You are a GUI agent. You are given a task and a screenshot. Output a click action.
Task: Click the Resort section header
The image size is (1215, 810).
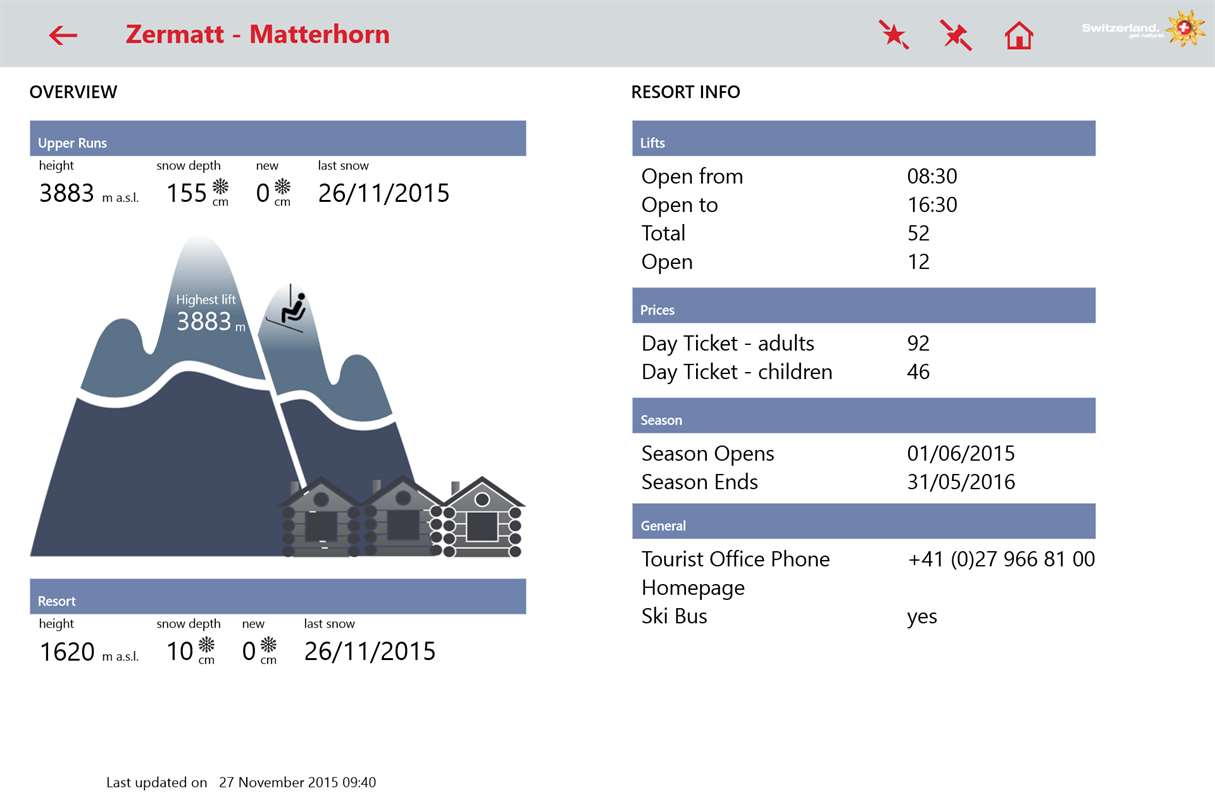click(278, 597)
